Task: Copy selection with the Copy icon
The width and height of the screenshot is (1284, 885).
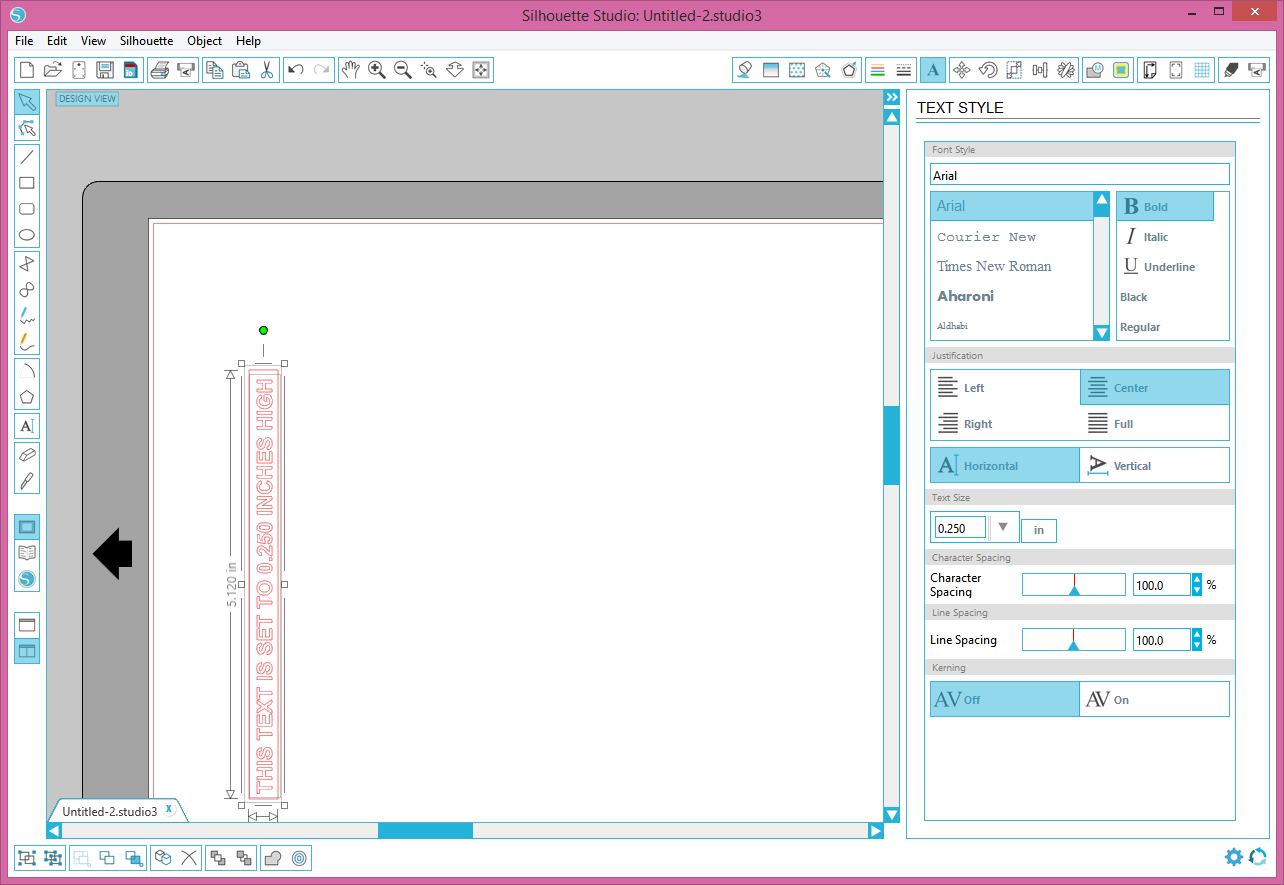Action: [x=214, y=70]
